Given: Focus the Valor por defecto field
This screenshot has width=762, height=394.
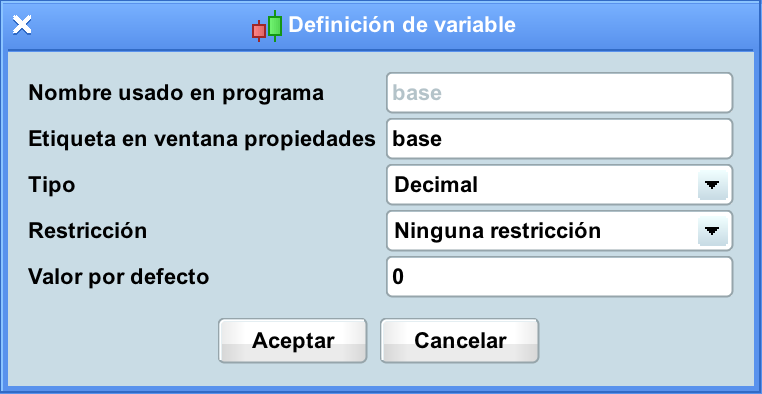Looking at the screenshot, I should click(x=559, y=277).
